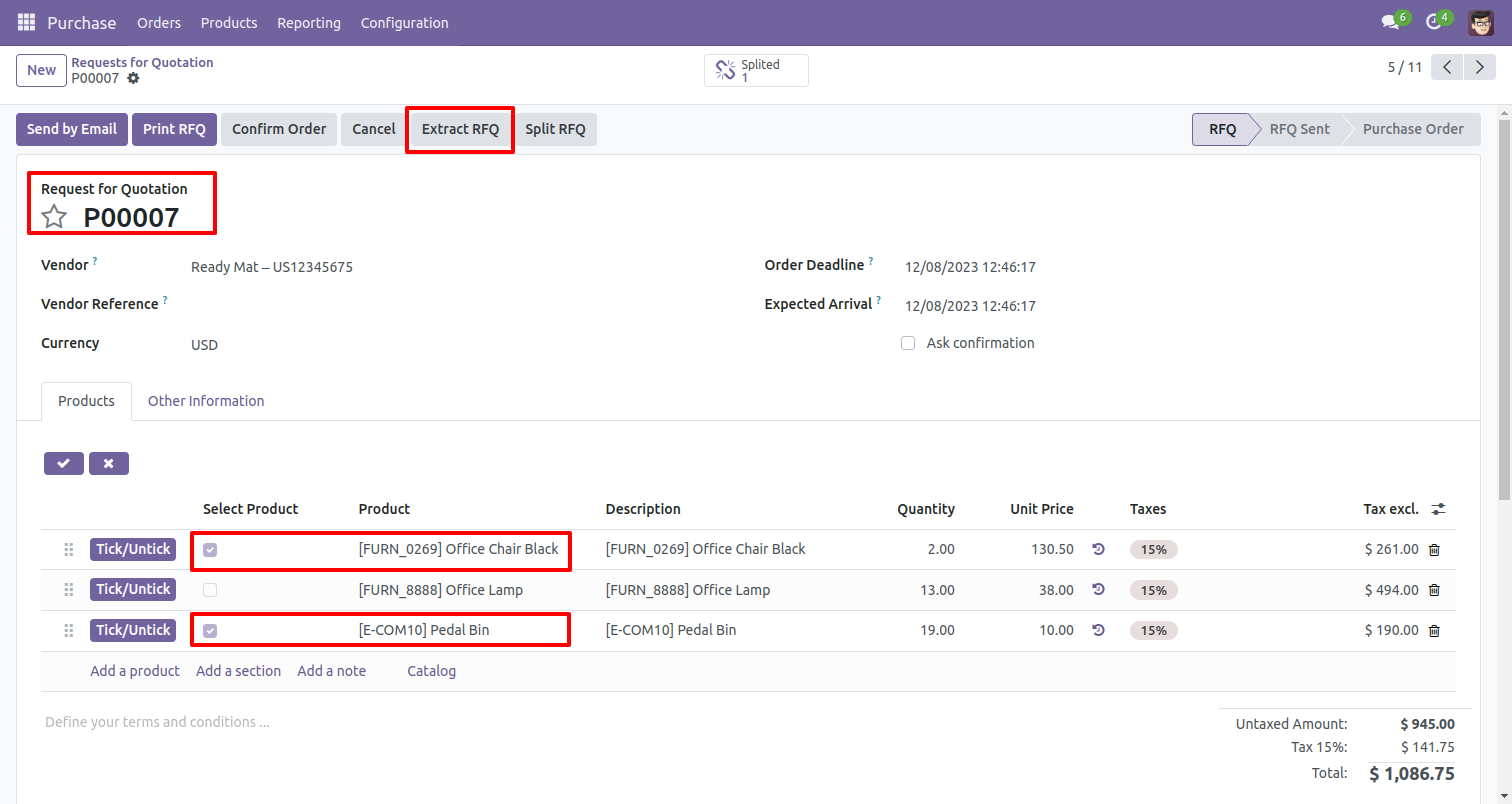Delete the Pedal Bin line with trash icon
Viewport: 1512px width, 804px height.
tap(1434, 630)
